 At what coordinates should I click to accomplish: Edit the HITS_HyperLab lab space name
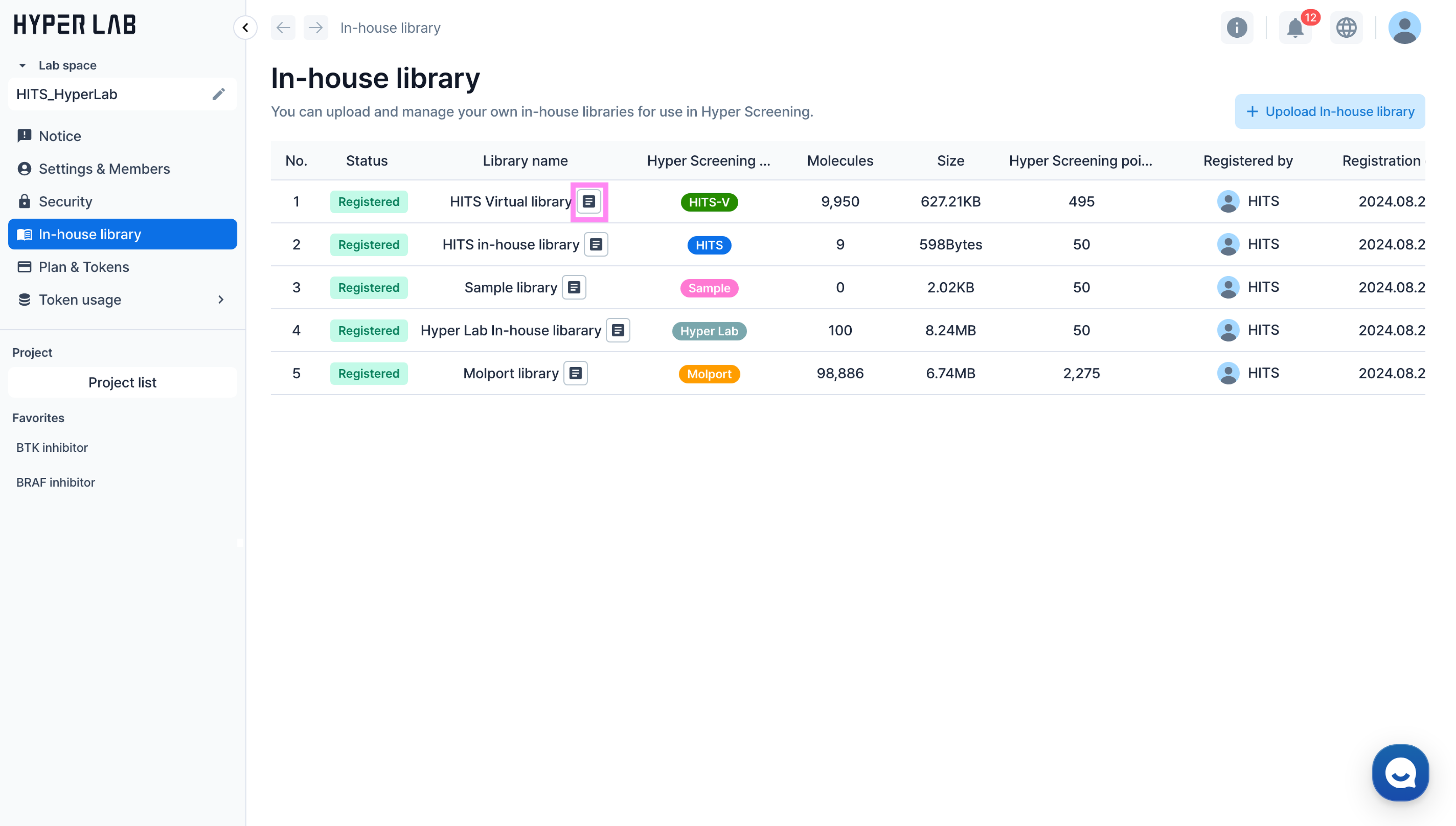(x=218, y=94)
